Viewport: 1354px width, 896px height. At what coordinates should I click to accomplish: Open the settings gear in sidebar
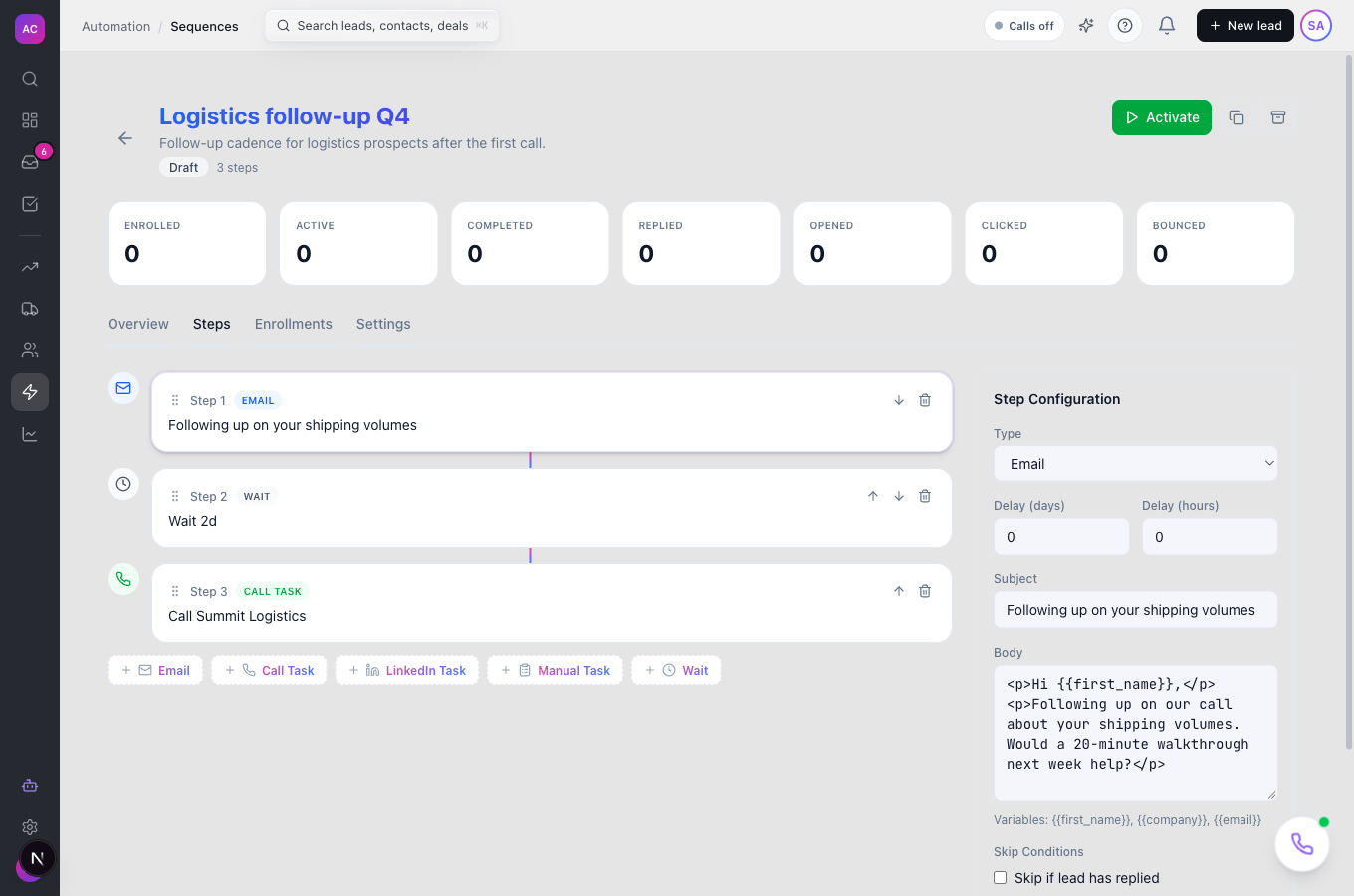(x=30, y=827)
